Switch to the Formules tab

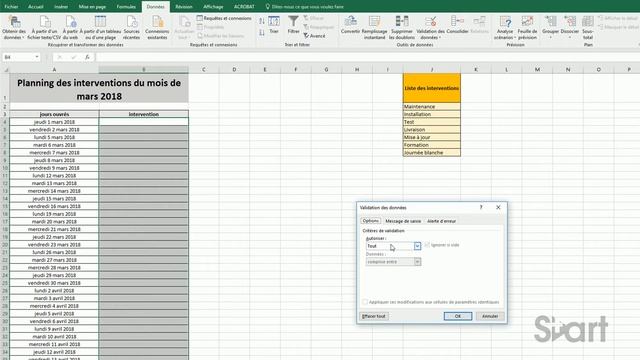coord(126,7)
